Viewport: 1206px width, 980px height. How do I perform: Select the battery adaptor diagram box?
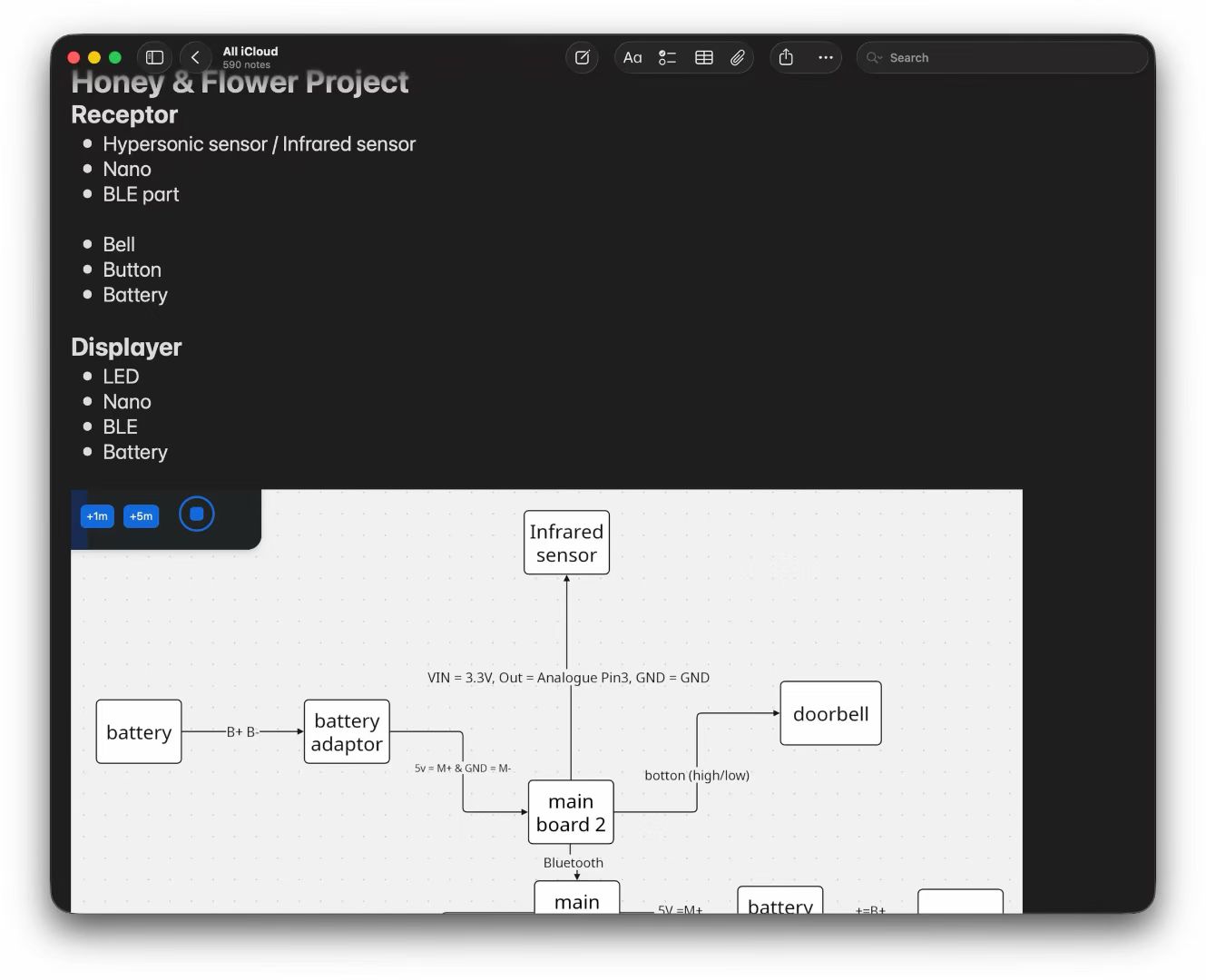pos(347,731)
